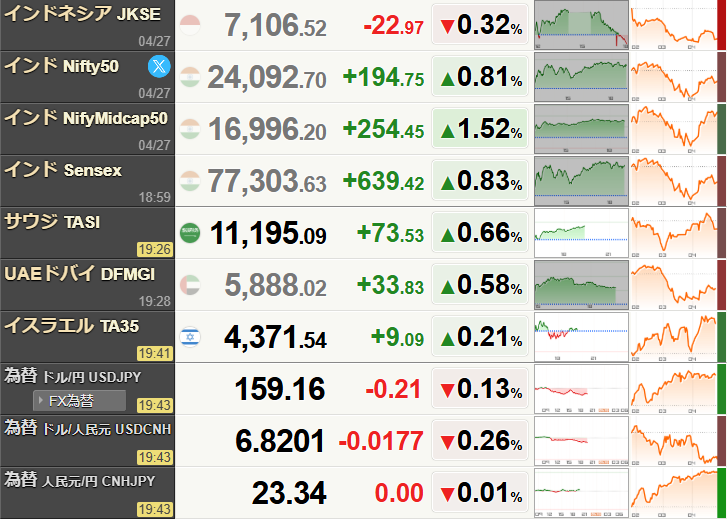
Task: Open 為替 人民元/円 CNHJPY label
Action: click(79, 480)
